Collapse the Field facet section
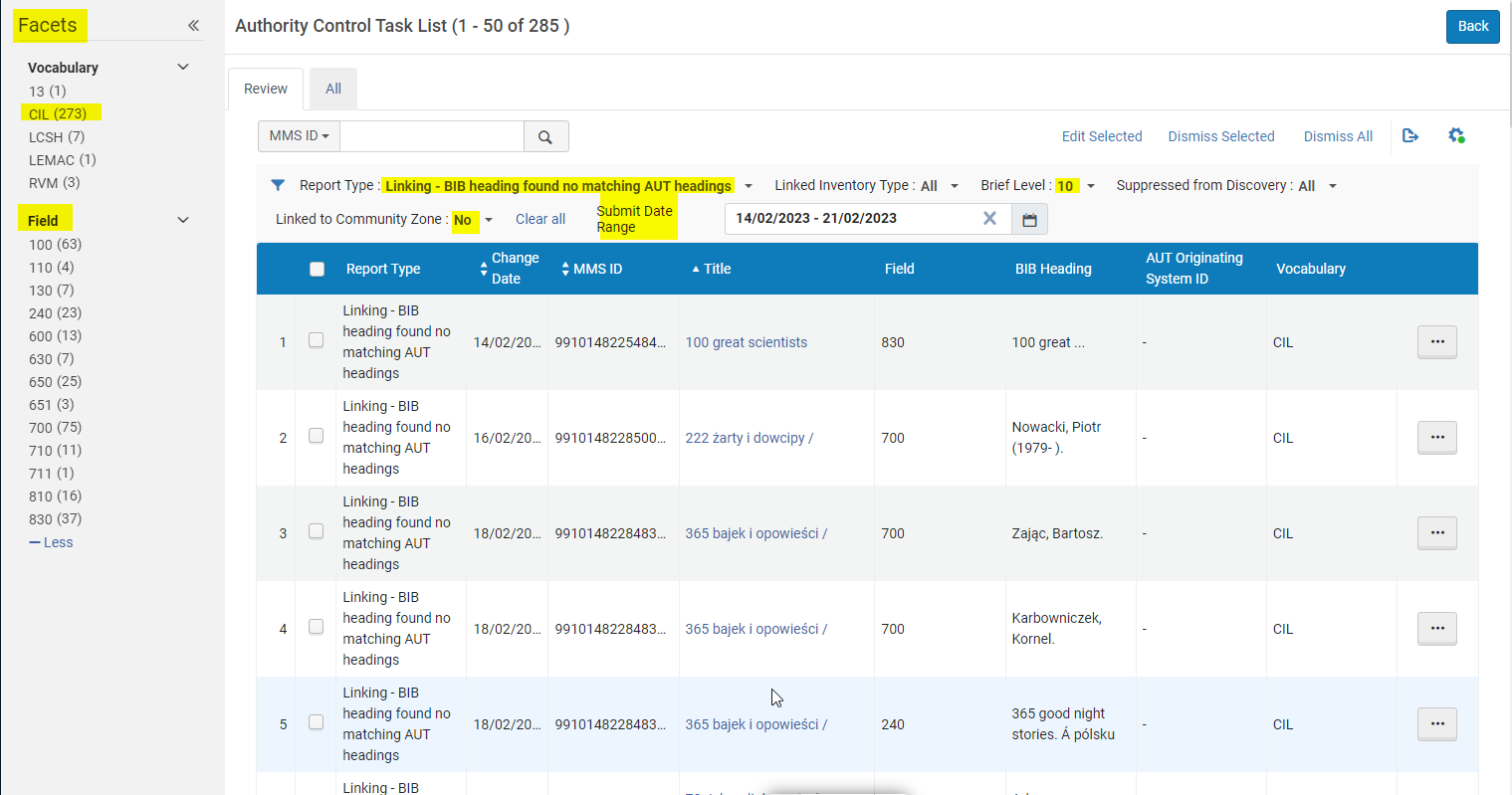Screen dimensions: 1512x795 tap(183, 220)
